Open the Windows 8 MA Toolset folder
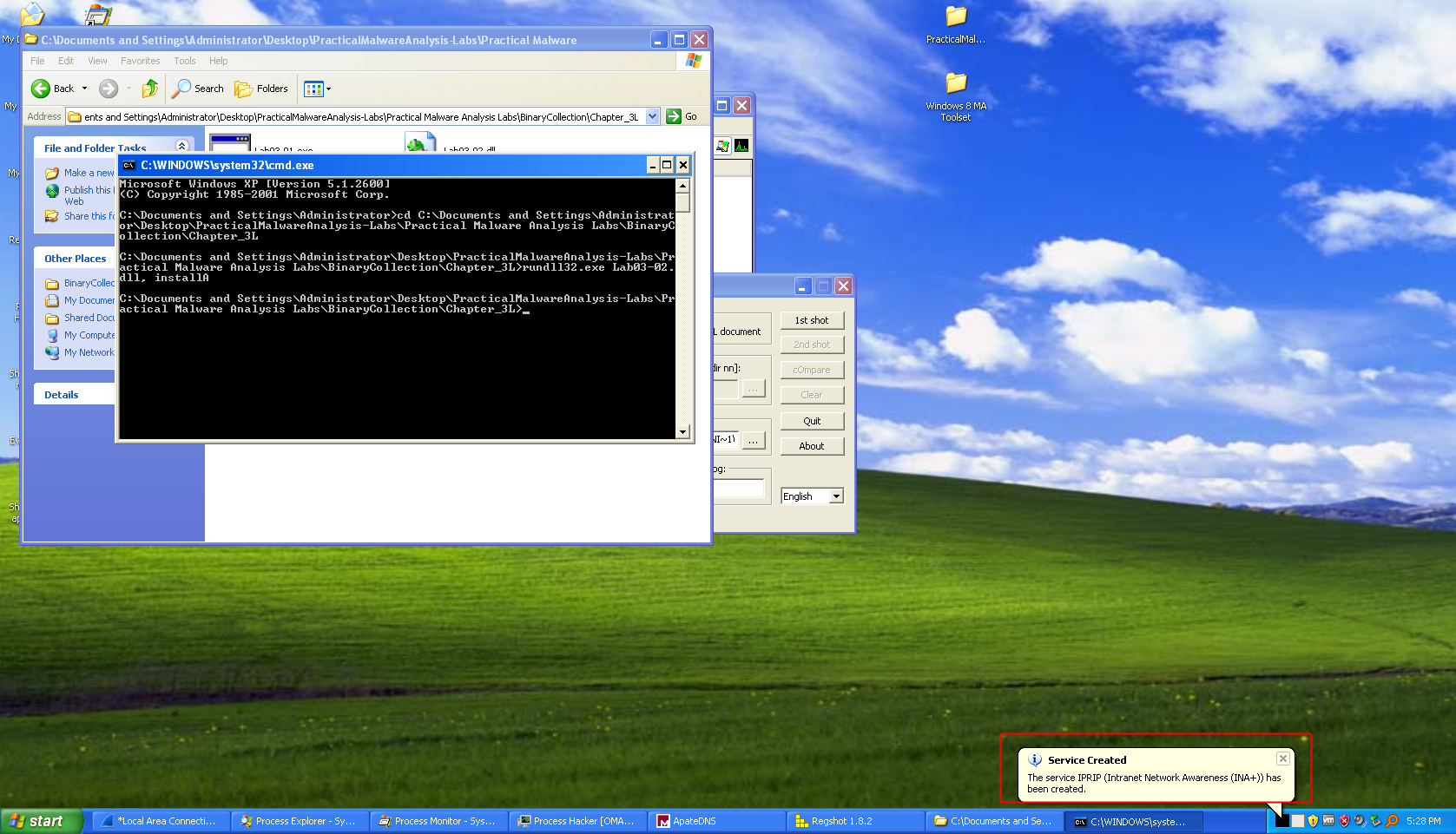1456x834 pixels. click(x=956, y=84)
